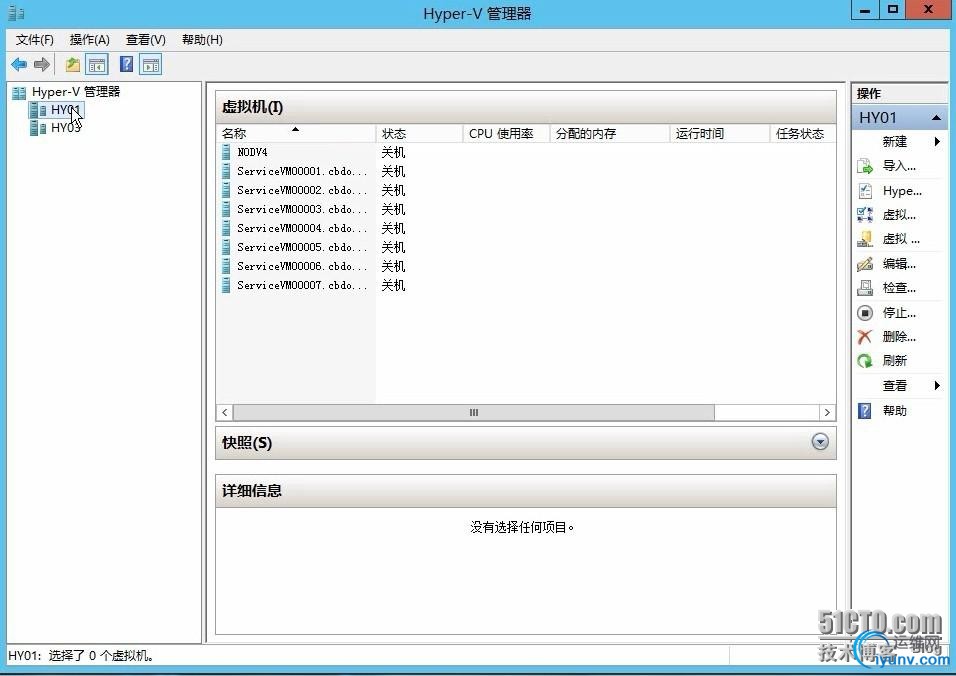Click the ServiceVM00001 machine icon
The width and height of the screenshot is (956, 676).
(226, 171)
